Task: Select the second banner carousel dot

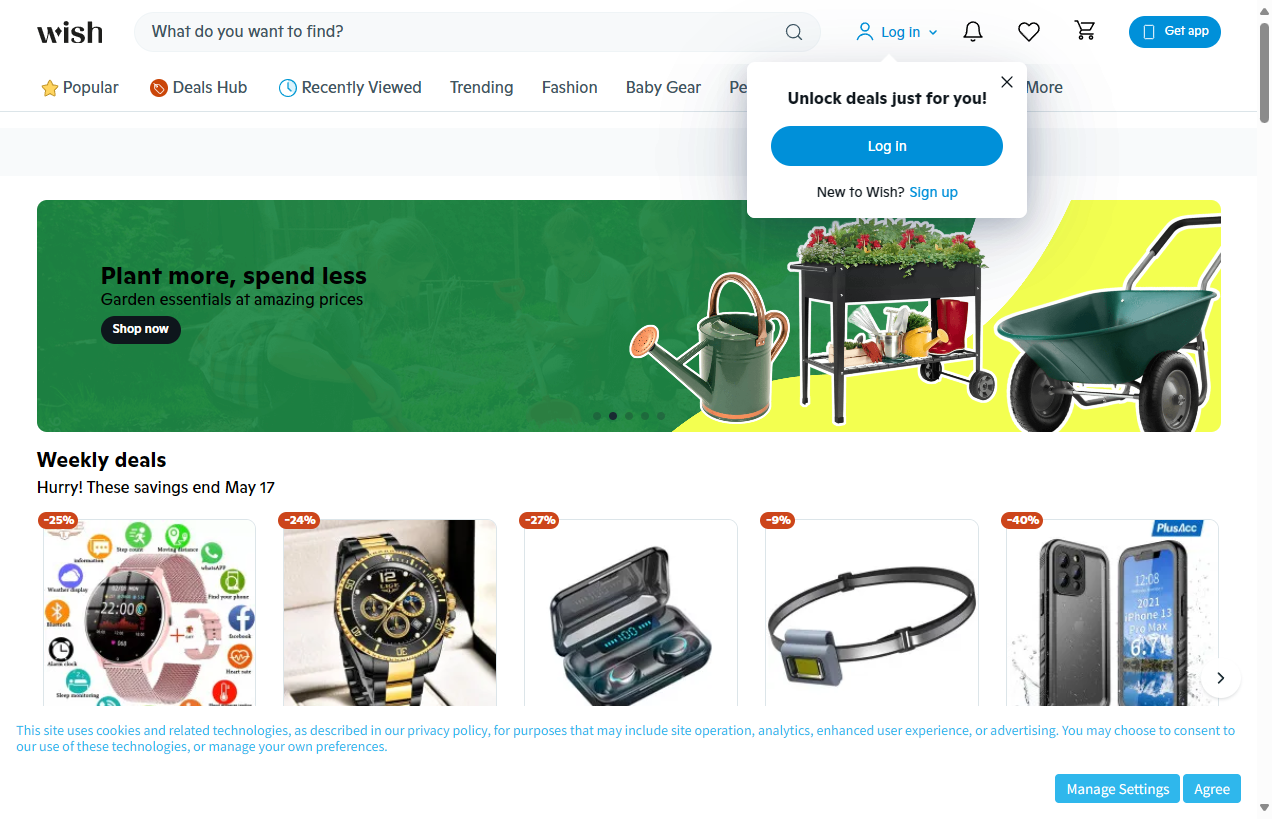Action: point(613,416)
